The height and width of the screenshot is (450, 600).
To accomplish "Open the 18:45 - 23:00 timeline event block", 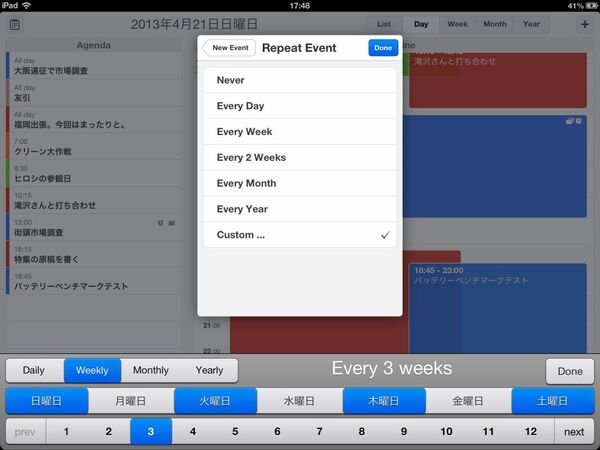I will coord(498,308).
